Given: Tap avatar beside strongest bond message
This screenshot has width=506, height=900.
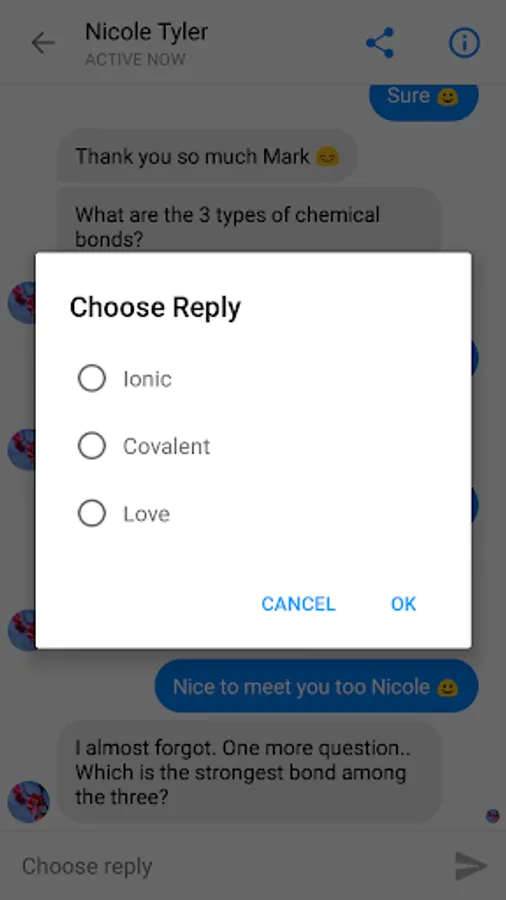Looking at the screenshot, I should click(29, 802).
